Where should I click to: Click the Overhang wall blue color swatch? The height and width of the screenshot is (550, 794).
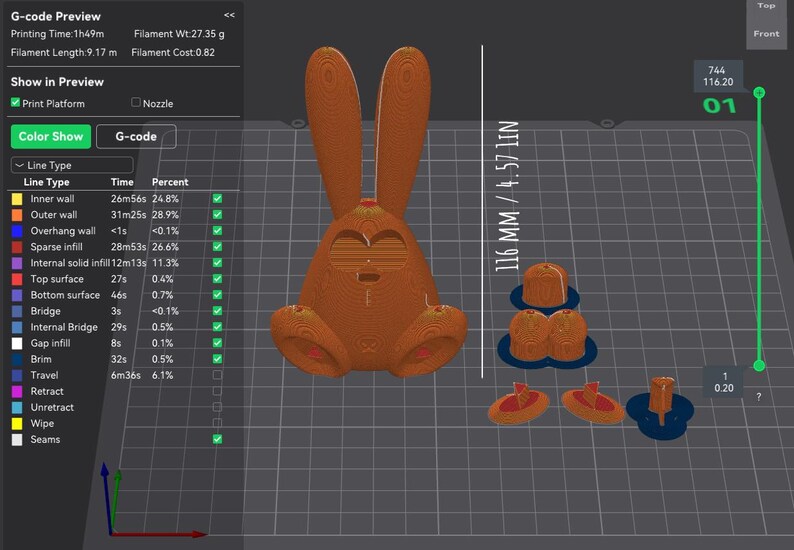tap(17, 231)
